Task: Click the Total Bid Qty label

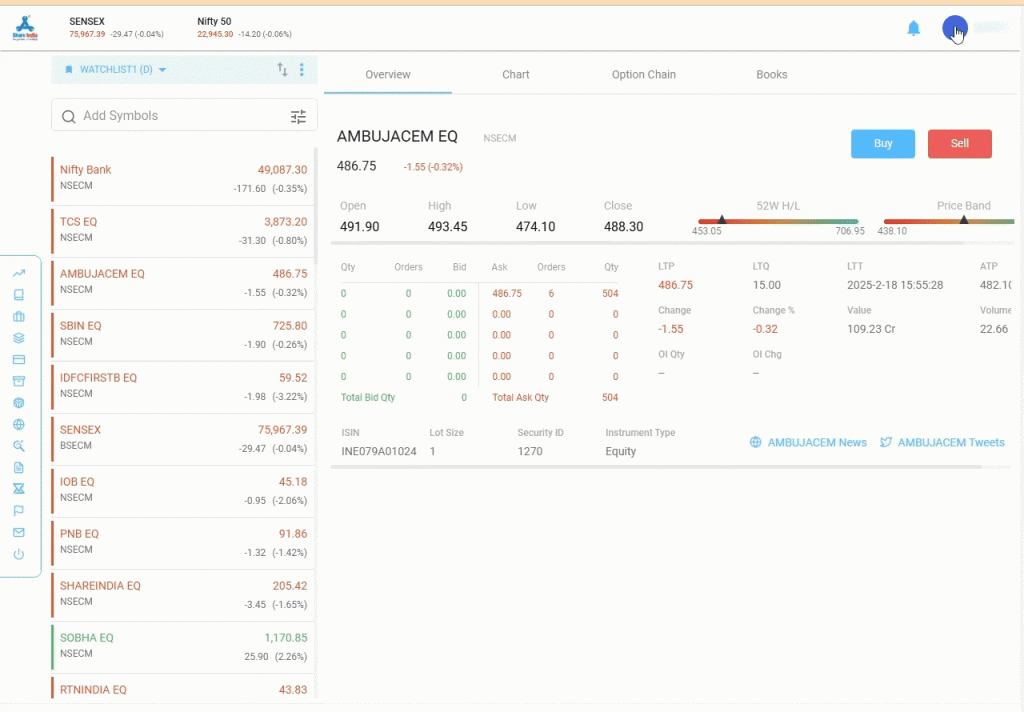Action: (368, 397)
